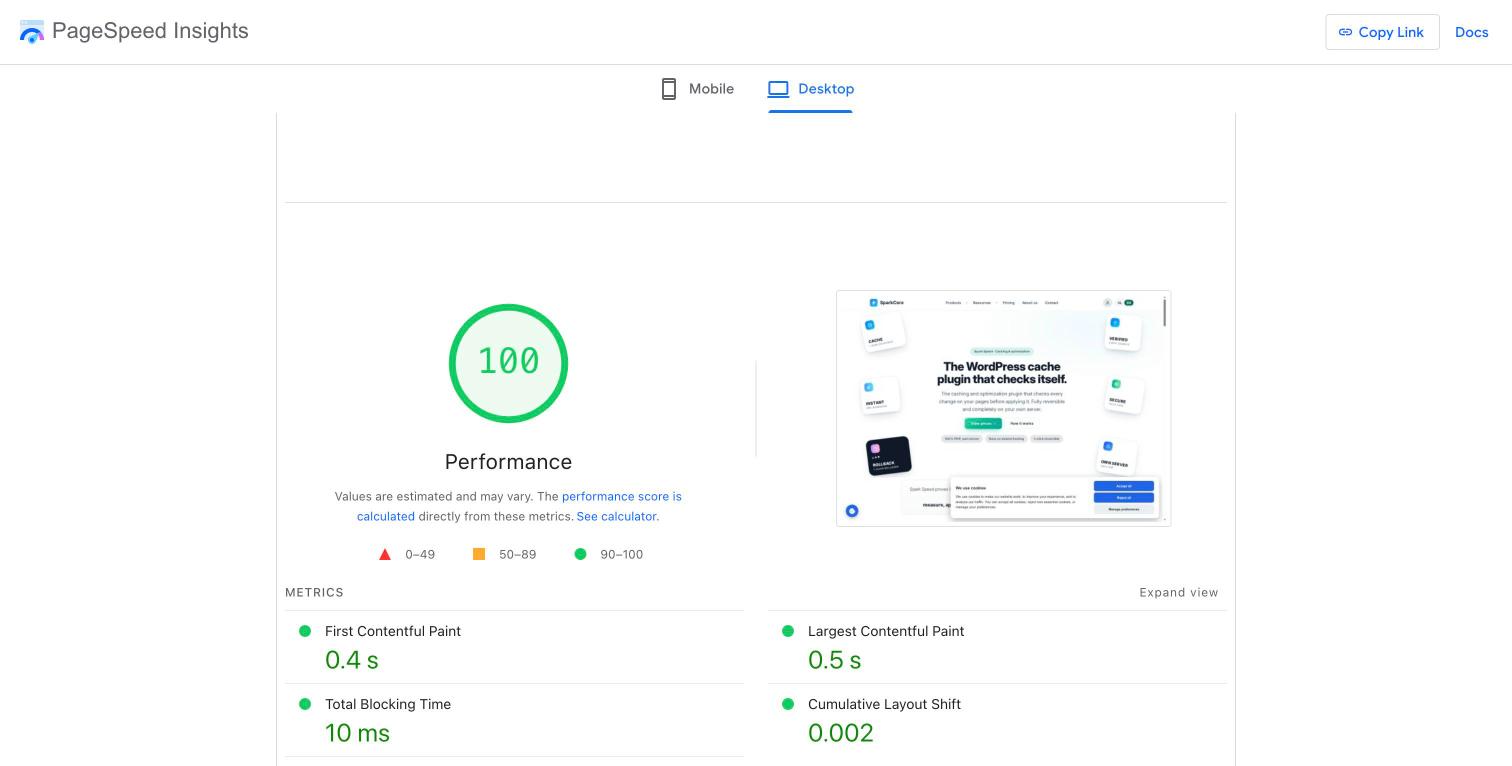The width and height of the screenshot is (1512, 766).
Task: Click the Cumulative Layout Shift label
Action: [884, 704]
